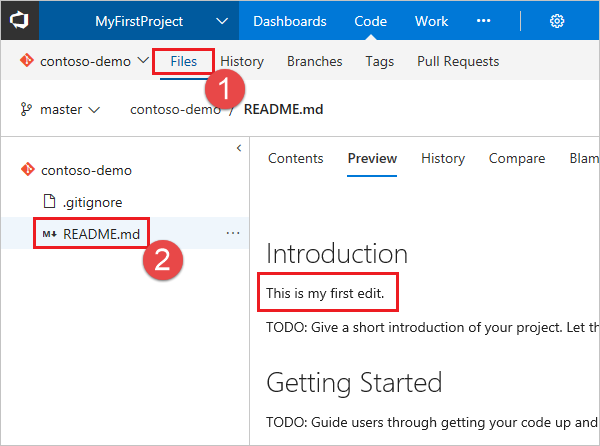This screenshot has height=446, width=600.
Task: Open the Compare tab for the file
Action: [516, 158]
